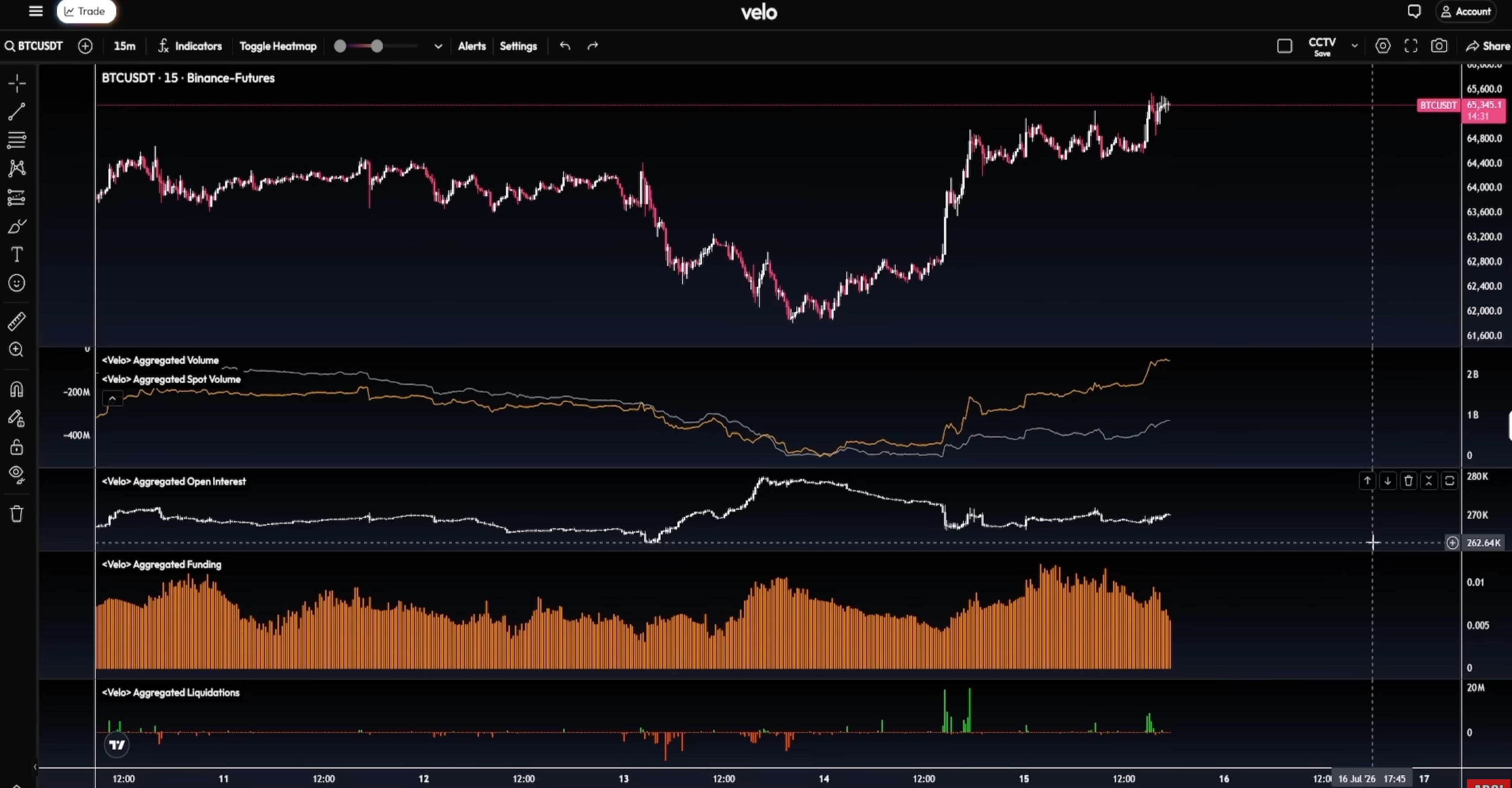This screenshot has height=788, width=1512.
Task: Move Open Interest pane down
Action: (1387, 481)
